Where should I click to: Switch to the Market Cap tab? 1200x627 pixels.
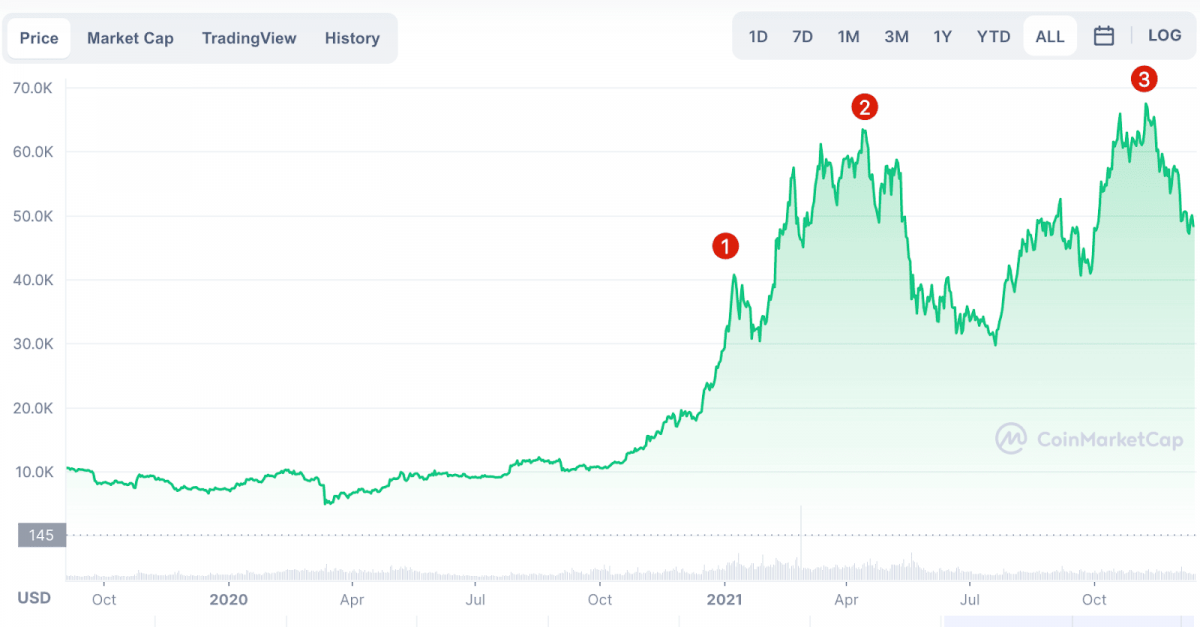130,38
